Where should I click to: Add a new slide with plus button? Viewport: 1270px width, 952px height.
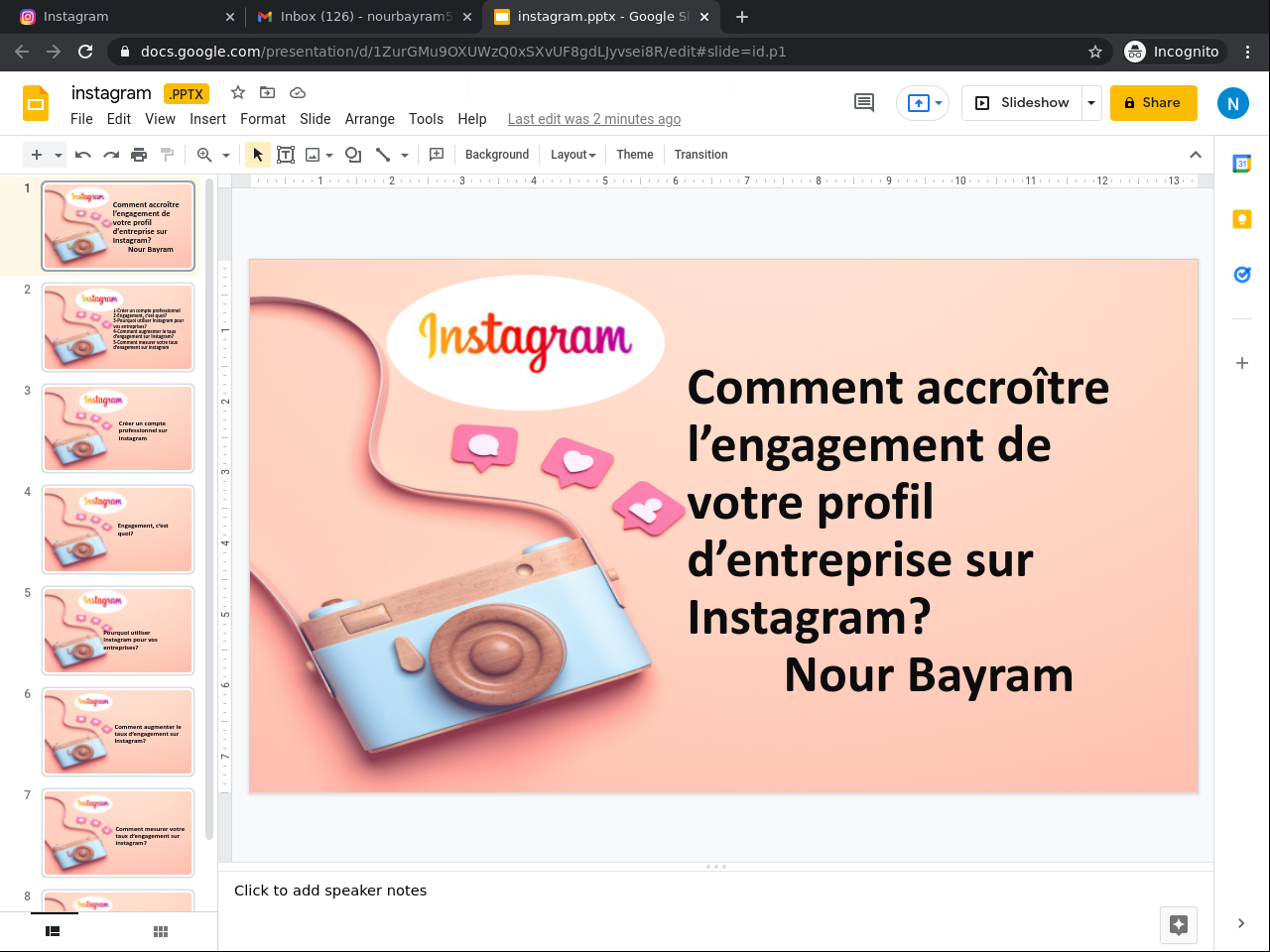pyautogui.click(x=37, y=155)
